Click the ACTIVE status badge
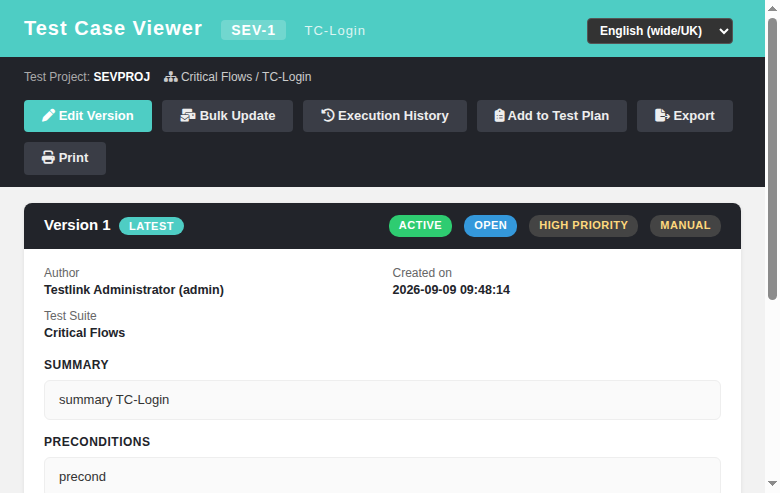 (420, 225)
